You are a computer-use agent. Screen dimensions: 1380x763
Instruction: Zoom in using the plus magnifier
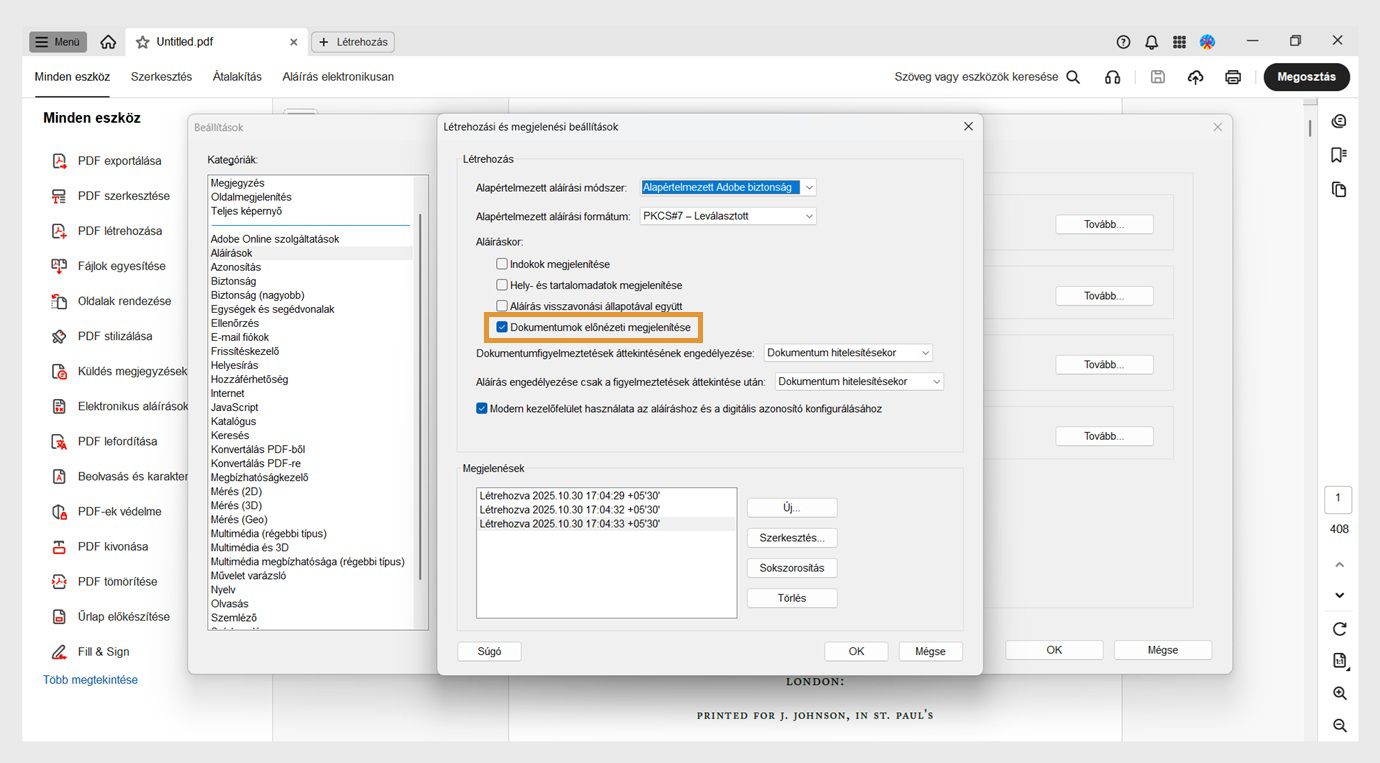pyautogui.click(x=1339, y=693)
